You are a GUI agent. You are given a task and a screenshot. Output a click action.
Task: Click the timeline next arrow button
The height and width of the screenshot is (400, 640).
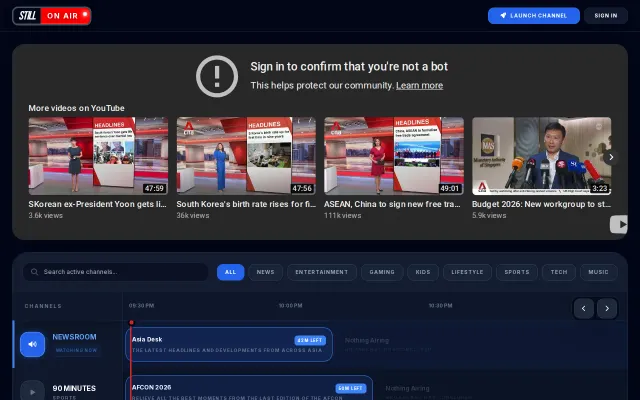click(607, 309)
